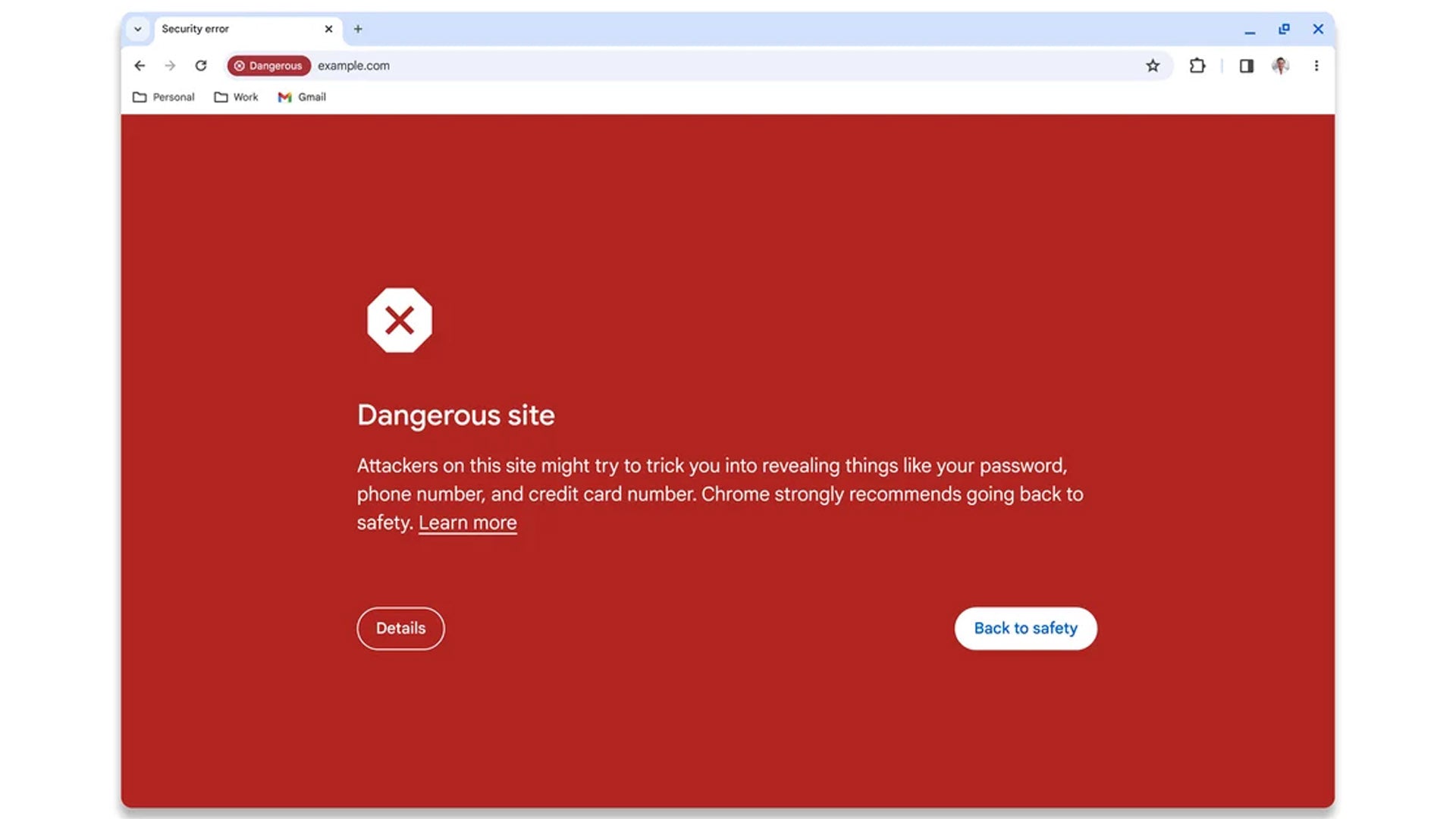Click the Back to safety button
The image size is (1456, 819).
tap(1026, 628)
